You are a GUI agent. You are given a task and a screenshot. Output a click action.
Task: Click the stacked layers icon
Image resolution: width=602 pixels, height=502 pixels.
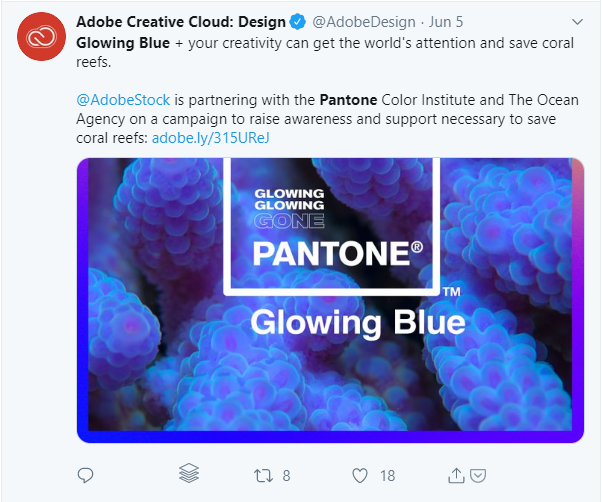[189, 473]
